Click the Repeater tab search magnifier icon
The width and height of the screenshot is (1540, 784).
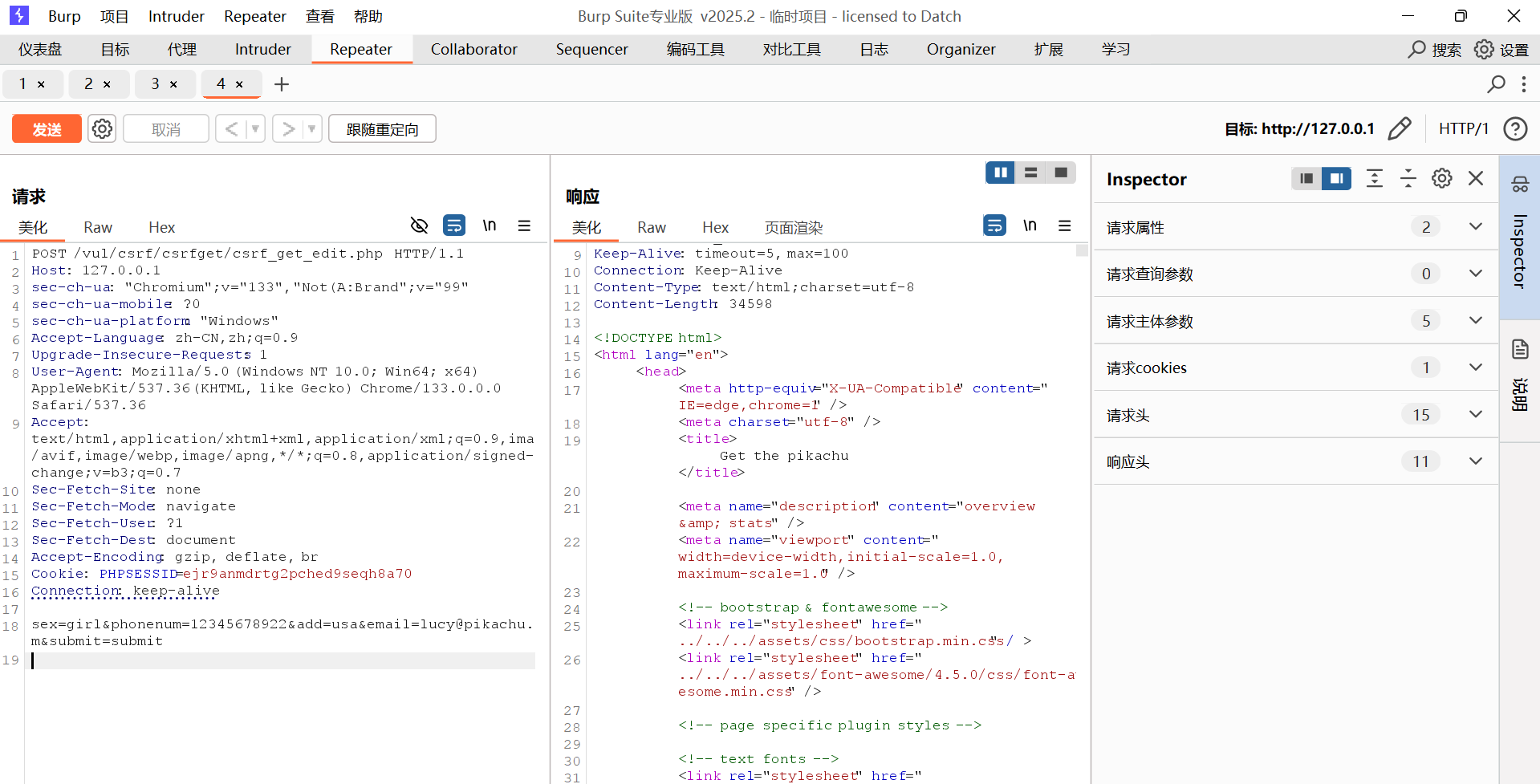[x=1496, y=83]
